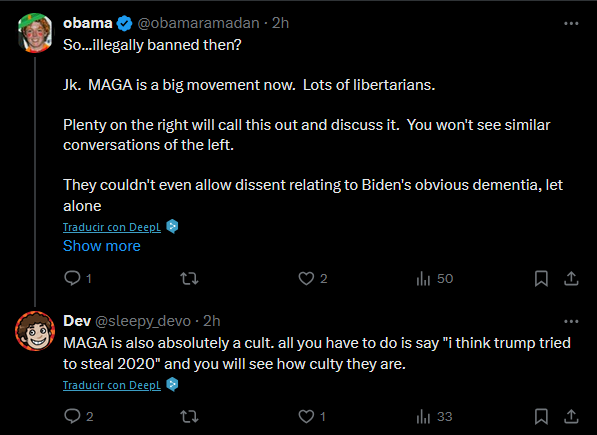The image size is (597, 435).
Task: Share Dev's tweet
Action: pyautogui.click(x=571, y=416)
